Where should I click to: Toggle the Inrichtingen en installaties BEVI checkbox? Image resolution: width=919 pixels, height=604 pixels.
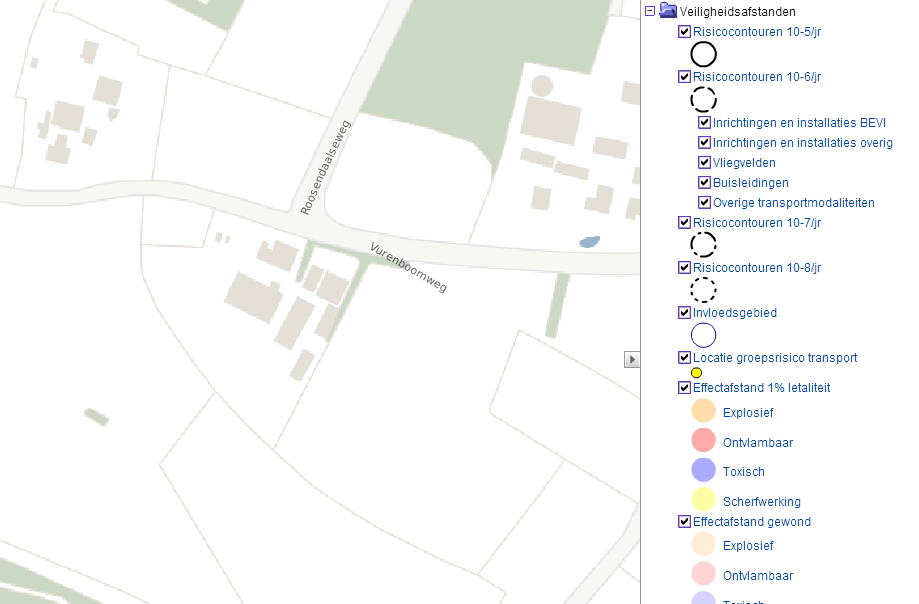(704, 121)
